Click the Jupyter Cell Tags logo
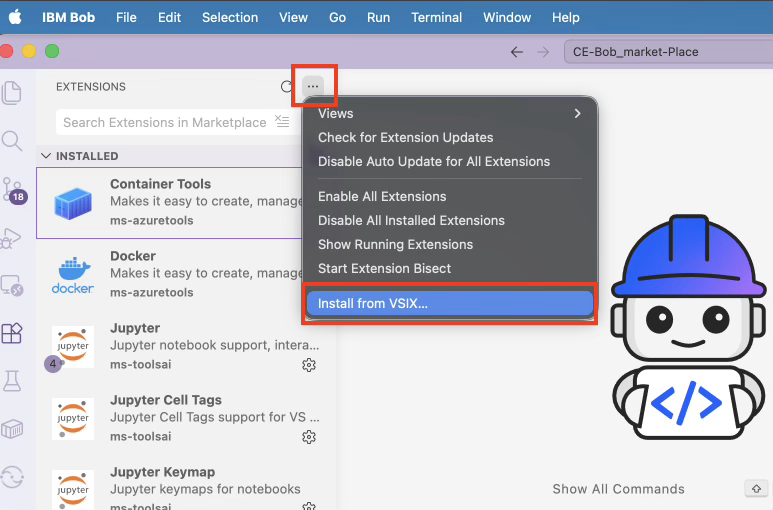Viewport: 773px width, 510px height. [x=73, y=419]
